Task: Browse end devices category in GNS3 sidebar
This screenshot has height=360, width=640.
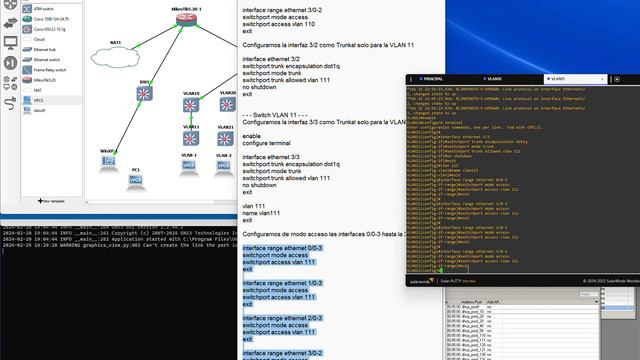Action: click(10, 42)
